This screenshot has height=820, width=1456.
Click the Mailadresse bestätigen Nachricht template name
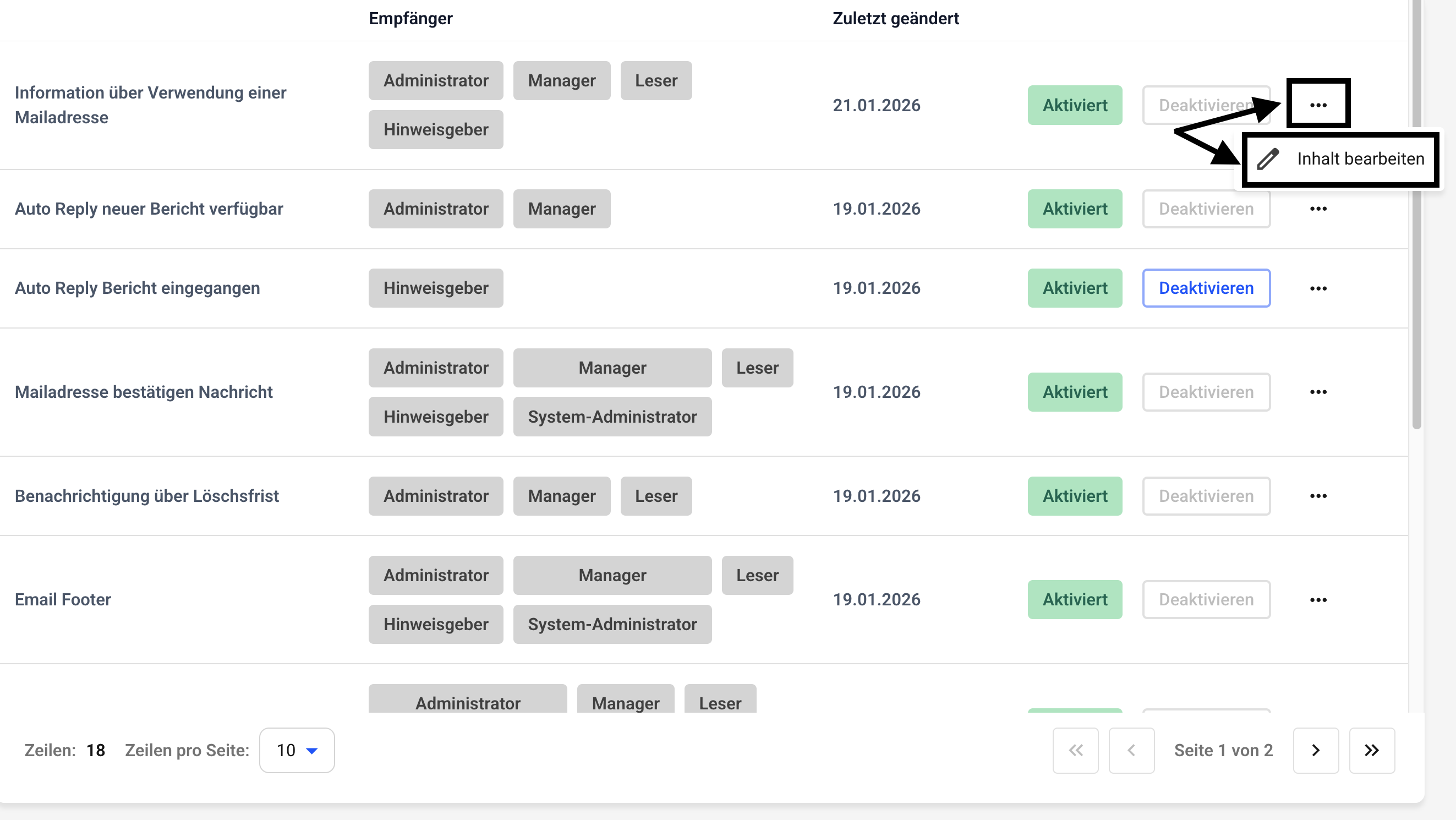click(144, 392)
